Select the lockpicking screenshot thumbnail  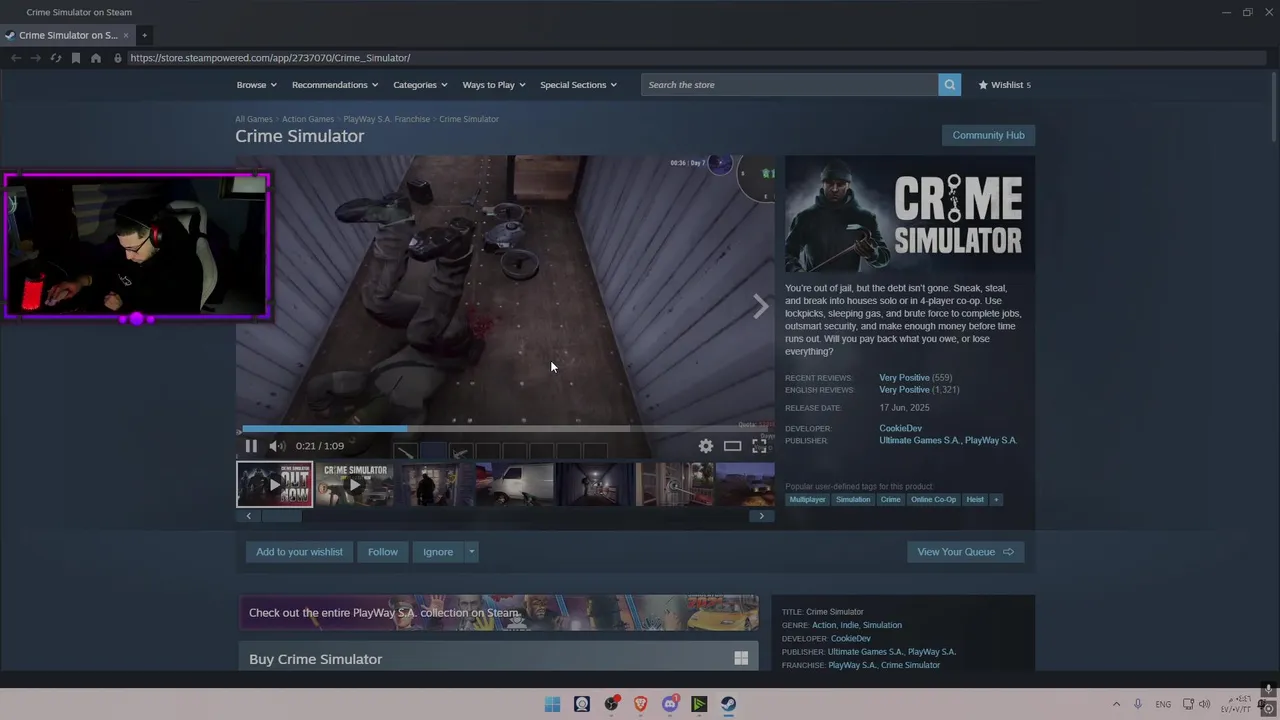point(675,484)
